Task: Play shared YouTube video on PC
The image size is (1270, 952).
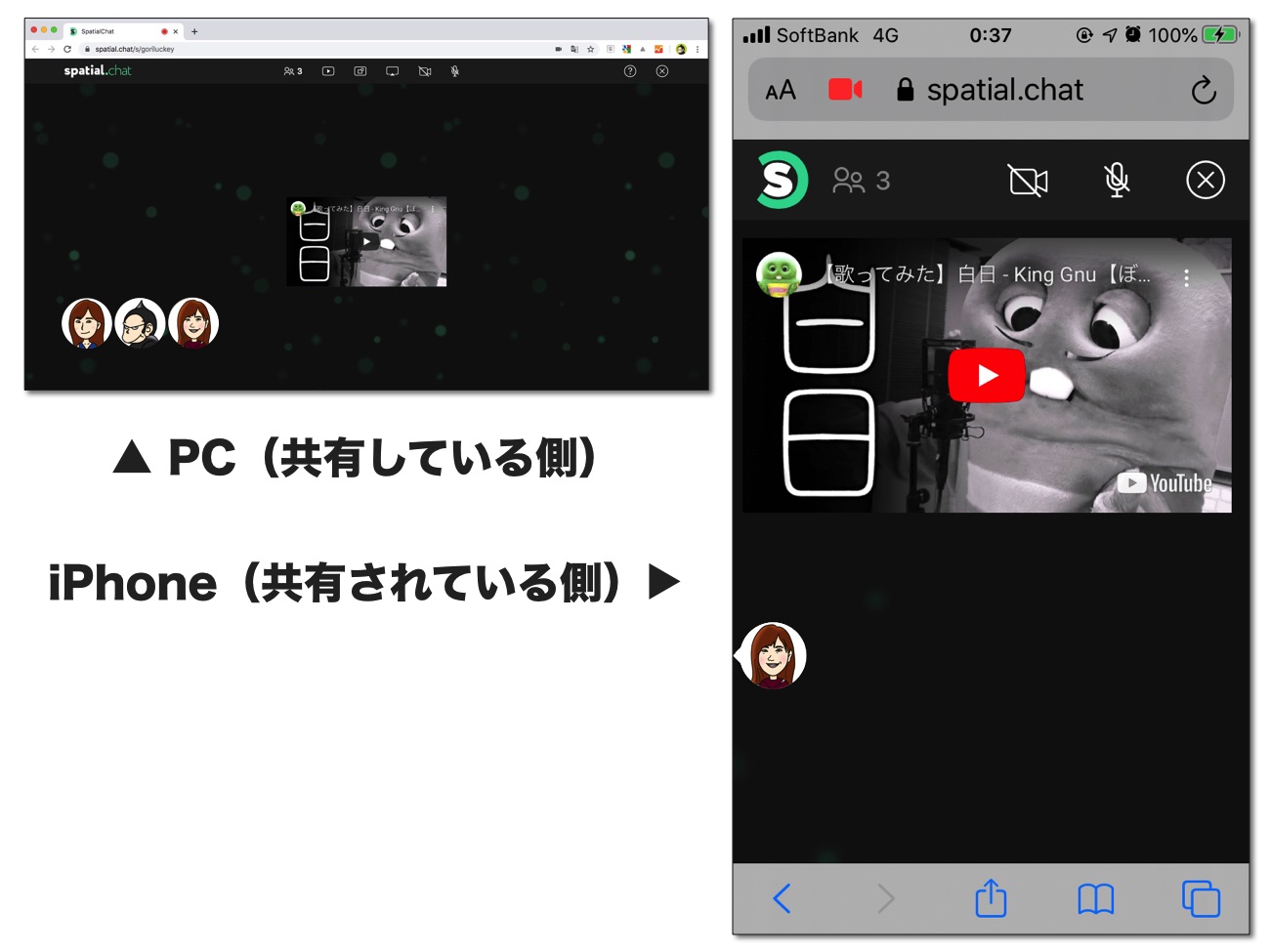Action: coord(367,242)
